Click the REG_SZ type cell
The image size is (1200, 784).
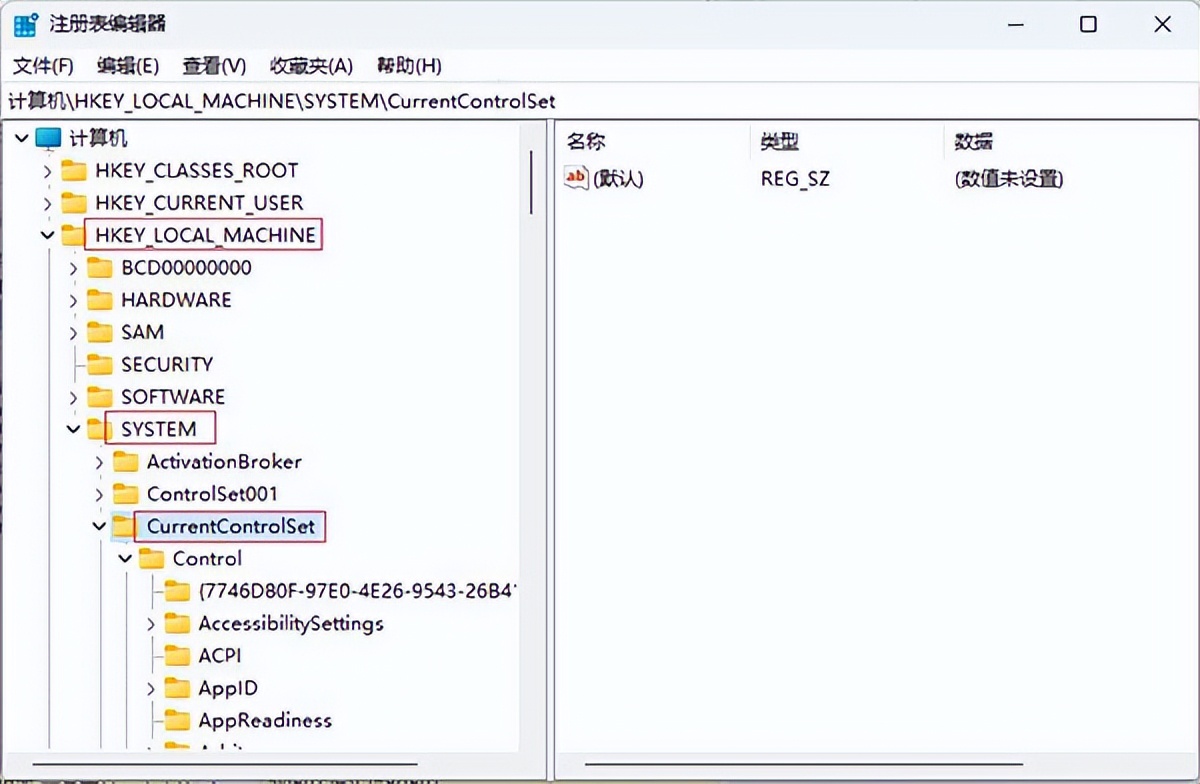795,179
